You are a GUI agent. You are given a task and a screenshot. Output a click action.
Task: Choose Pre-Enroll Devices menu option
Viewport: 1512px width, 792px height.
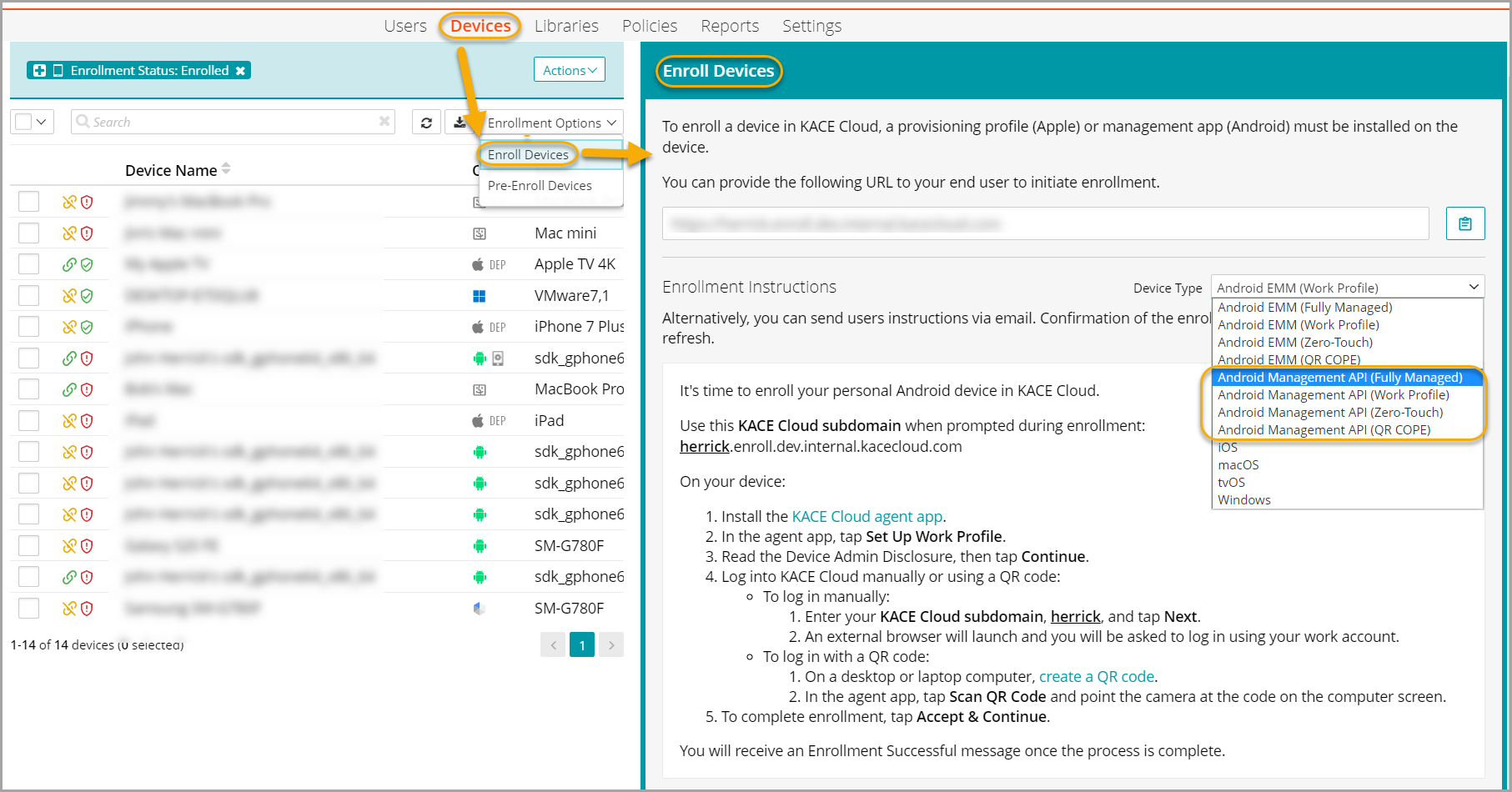coord(540,186)
